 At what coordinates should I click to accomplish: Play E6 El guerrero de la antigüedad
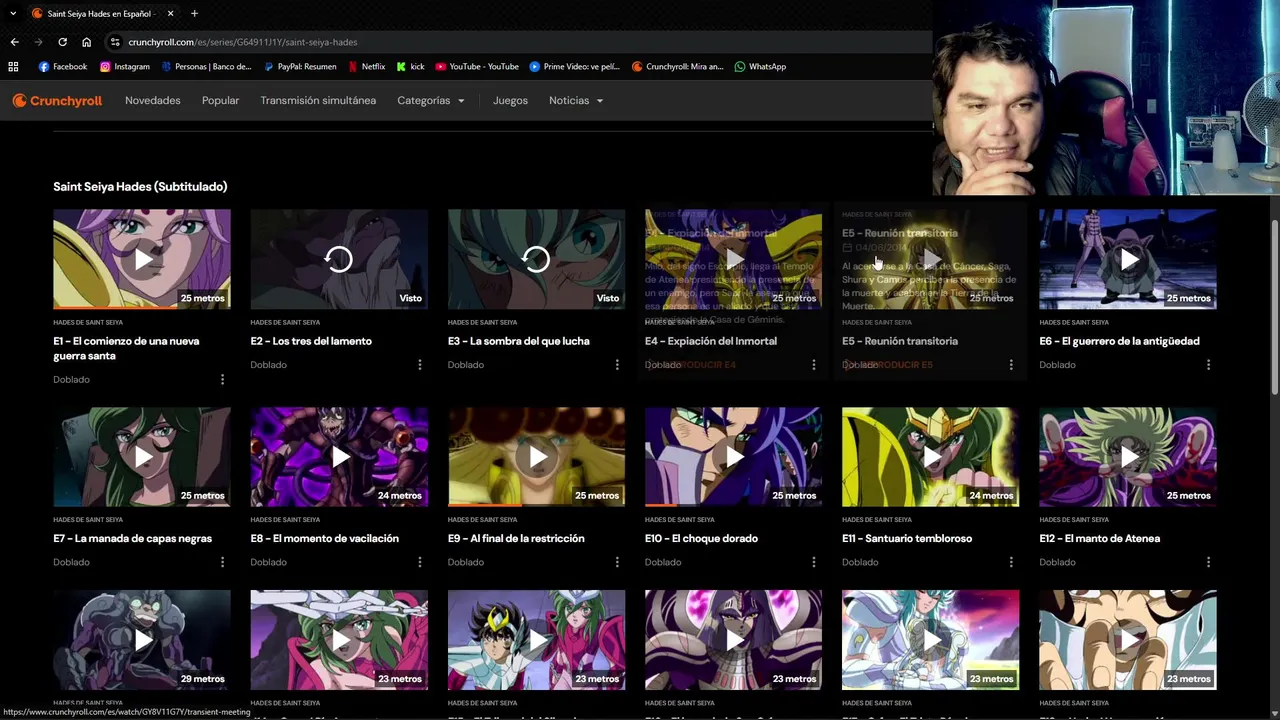tap(1128, 259)
